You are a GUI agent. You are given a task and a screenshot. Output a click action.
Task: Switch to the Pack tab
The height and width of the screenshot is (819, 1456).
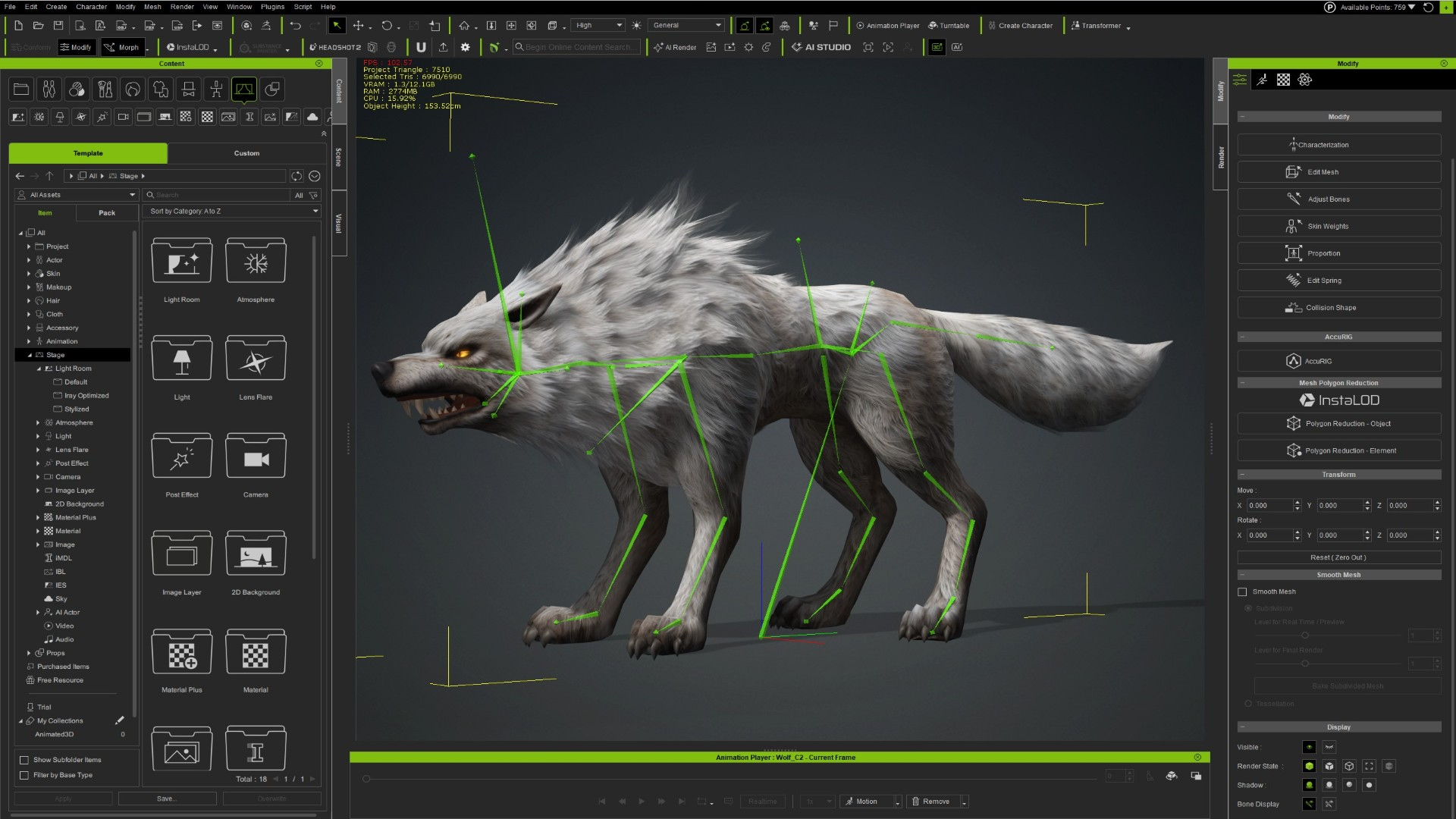tap(107, 213)
